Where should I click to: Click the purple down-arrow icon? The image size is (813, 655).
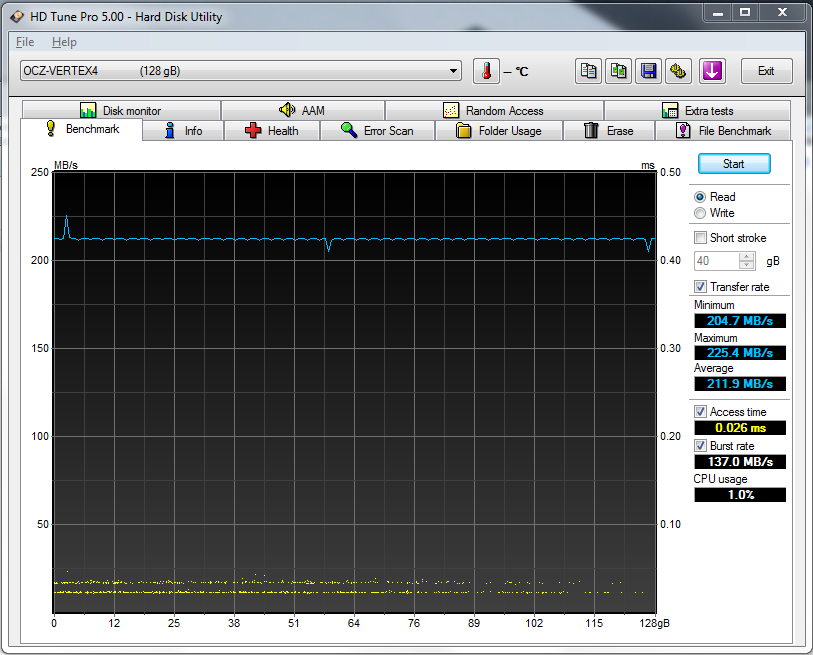pyautogui.click(x=712, y=71)
